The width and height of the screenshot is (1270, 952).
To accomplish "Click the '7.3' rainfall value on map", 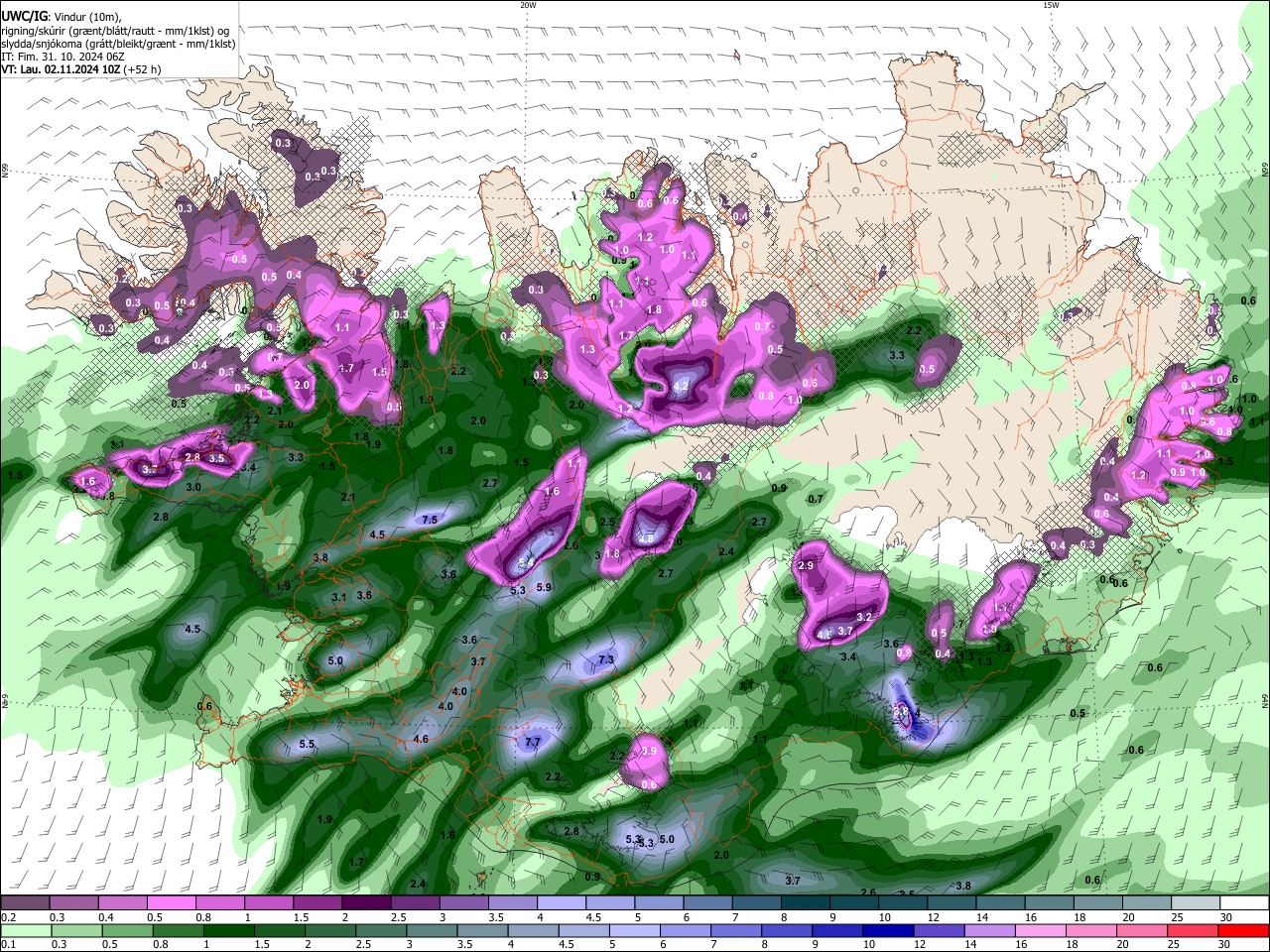I will coord(606,659).
